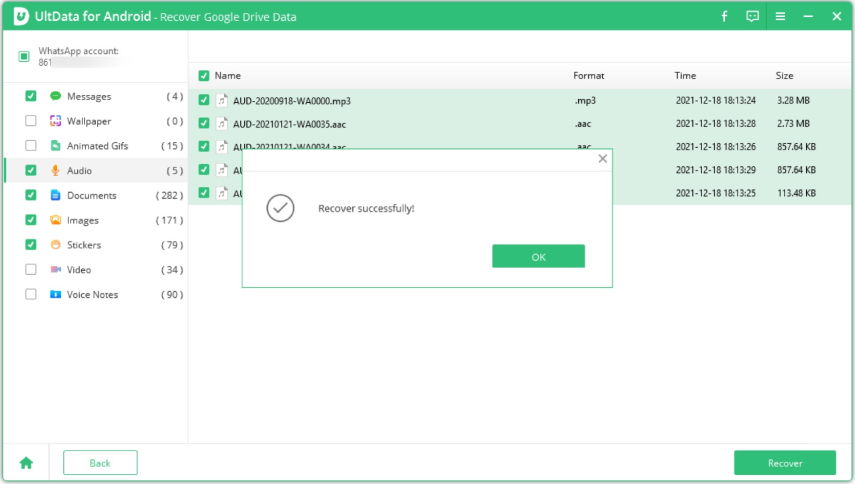
Task: Click the Format column header
Action: 588,76
